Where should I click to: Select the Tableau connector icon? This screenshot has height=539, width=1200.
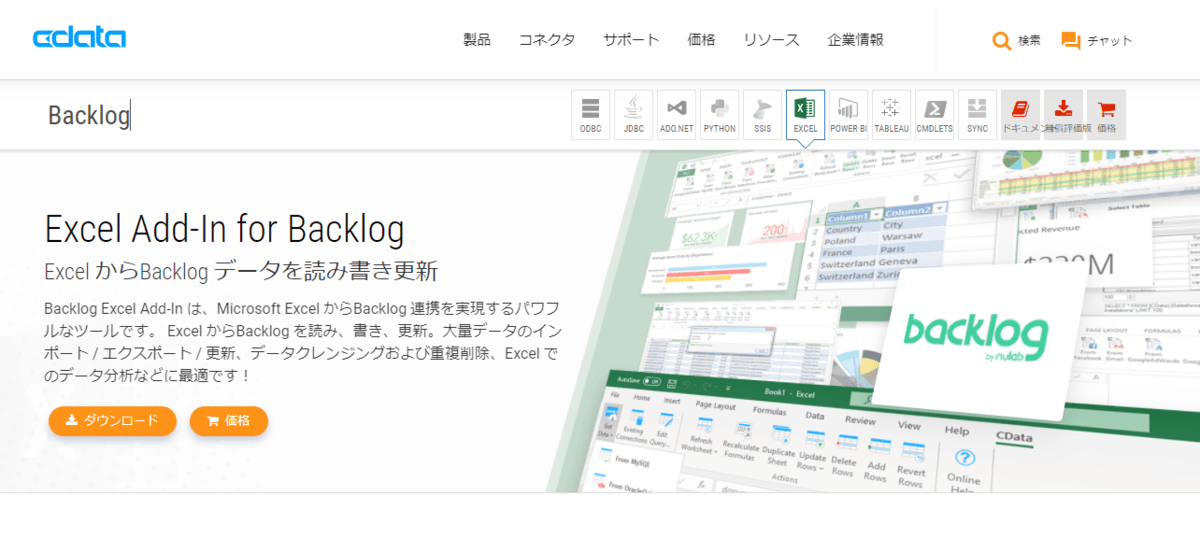pyautogui.click(x=891, y=115)
